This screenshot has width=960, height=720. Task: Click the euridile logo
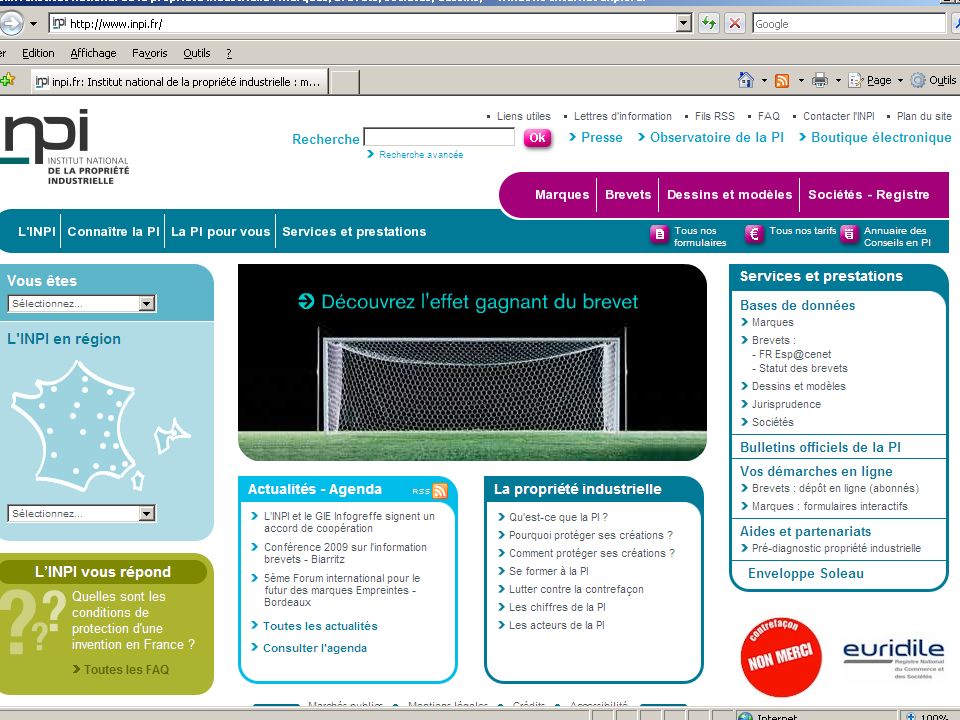[893, 658]
